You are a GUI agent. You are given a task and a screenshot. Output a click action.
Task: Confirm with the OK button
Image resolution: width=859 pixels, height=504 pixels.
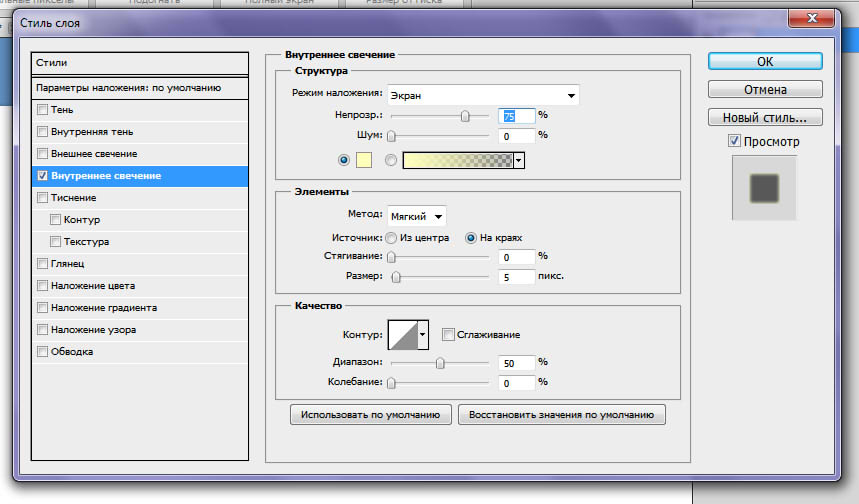(x=765, y=61)
